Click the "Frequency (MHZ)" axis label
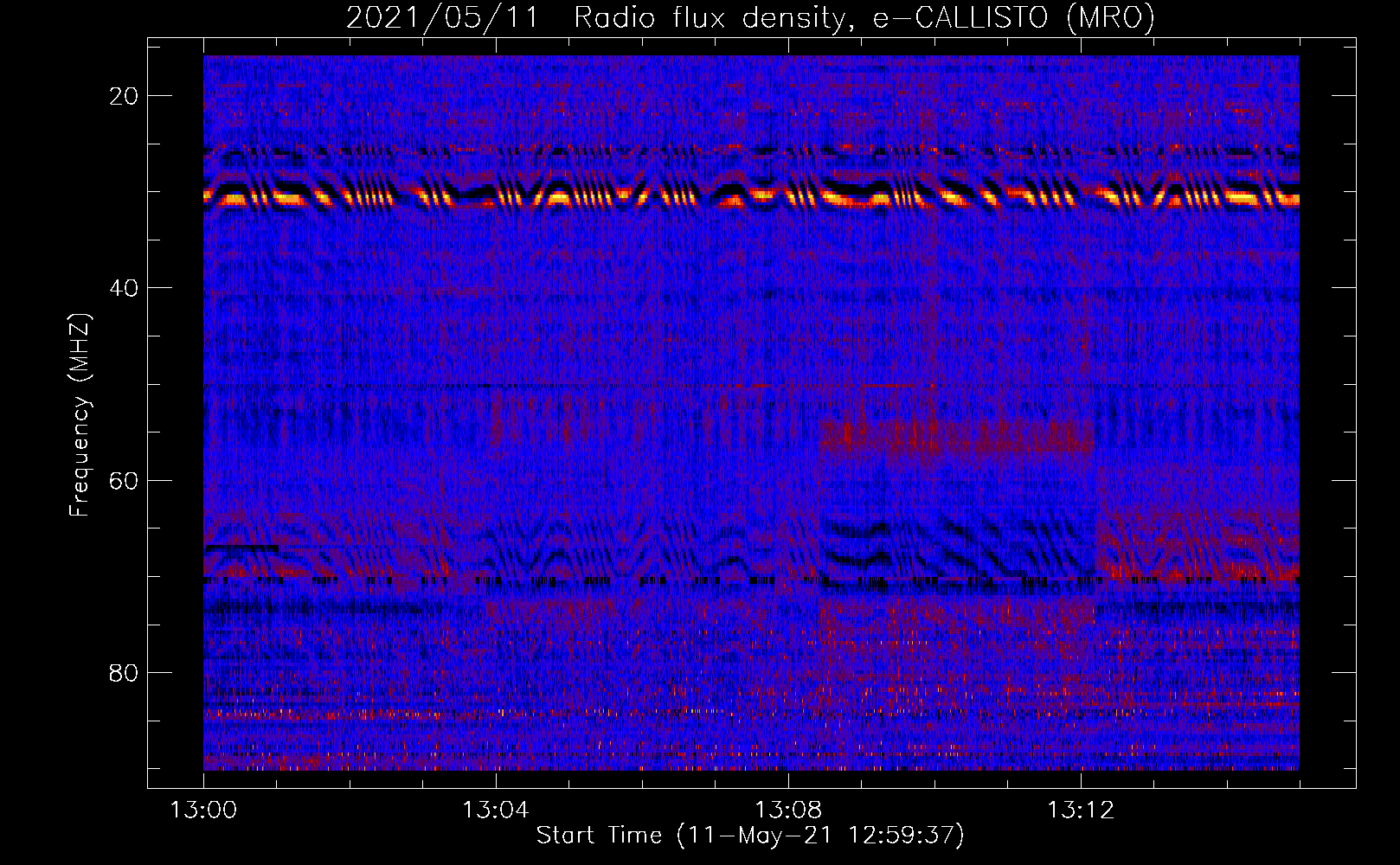Screen dimensions: 1400x865 [x=80, y=415]
